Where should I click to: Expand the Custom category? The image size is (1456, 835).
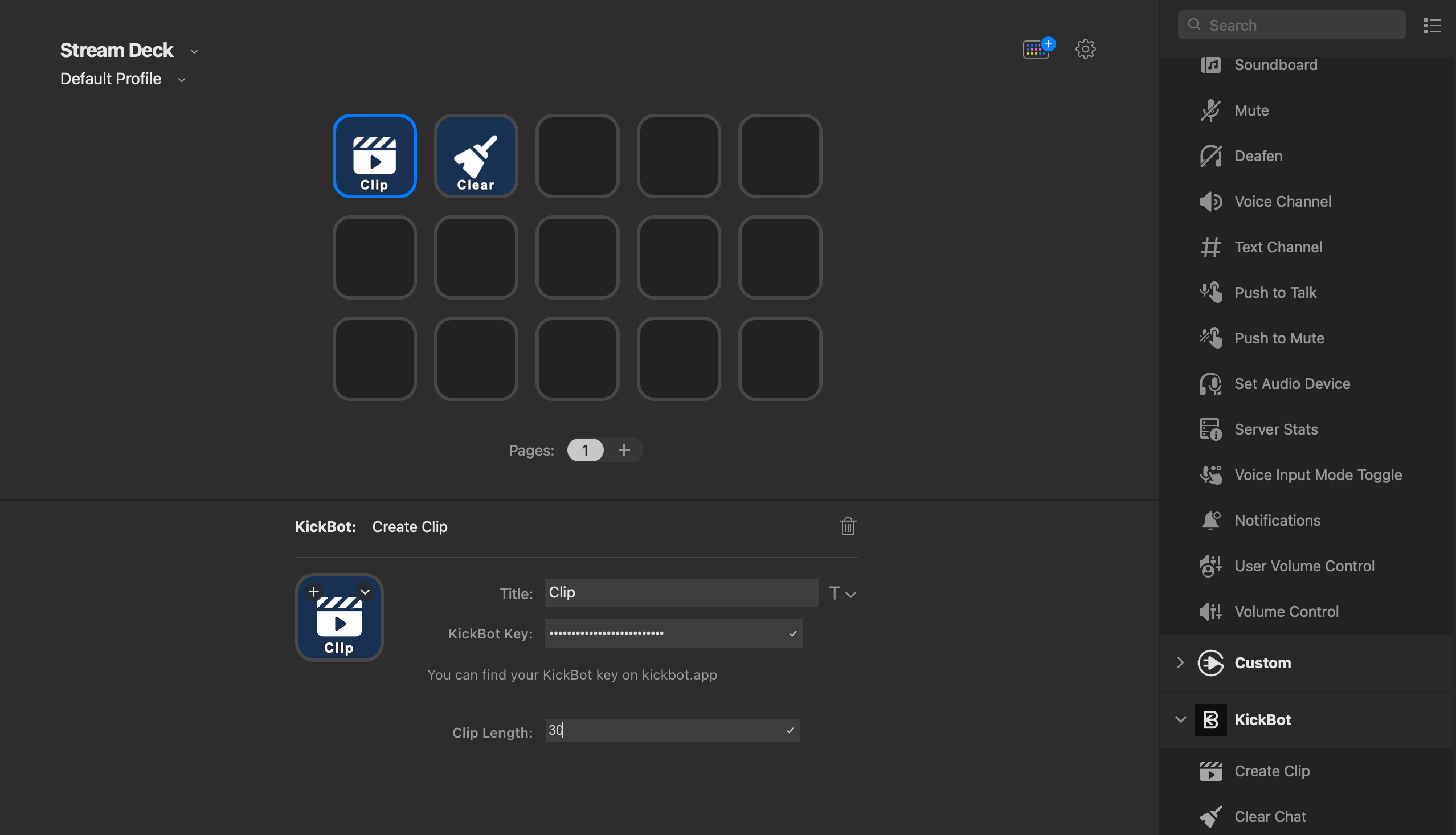pos(1180,662)
